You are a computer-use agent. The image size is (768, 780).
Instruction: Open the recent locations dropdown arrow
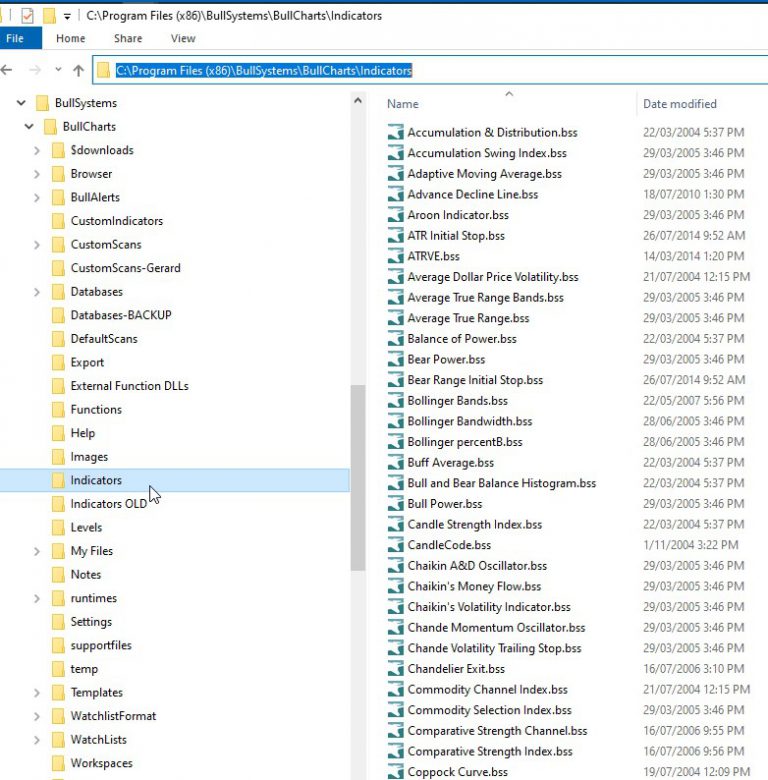click(x=58, y=70)
